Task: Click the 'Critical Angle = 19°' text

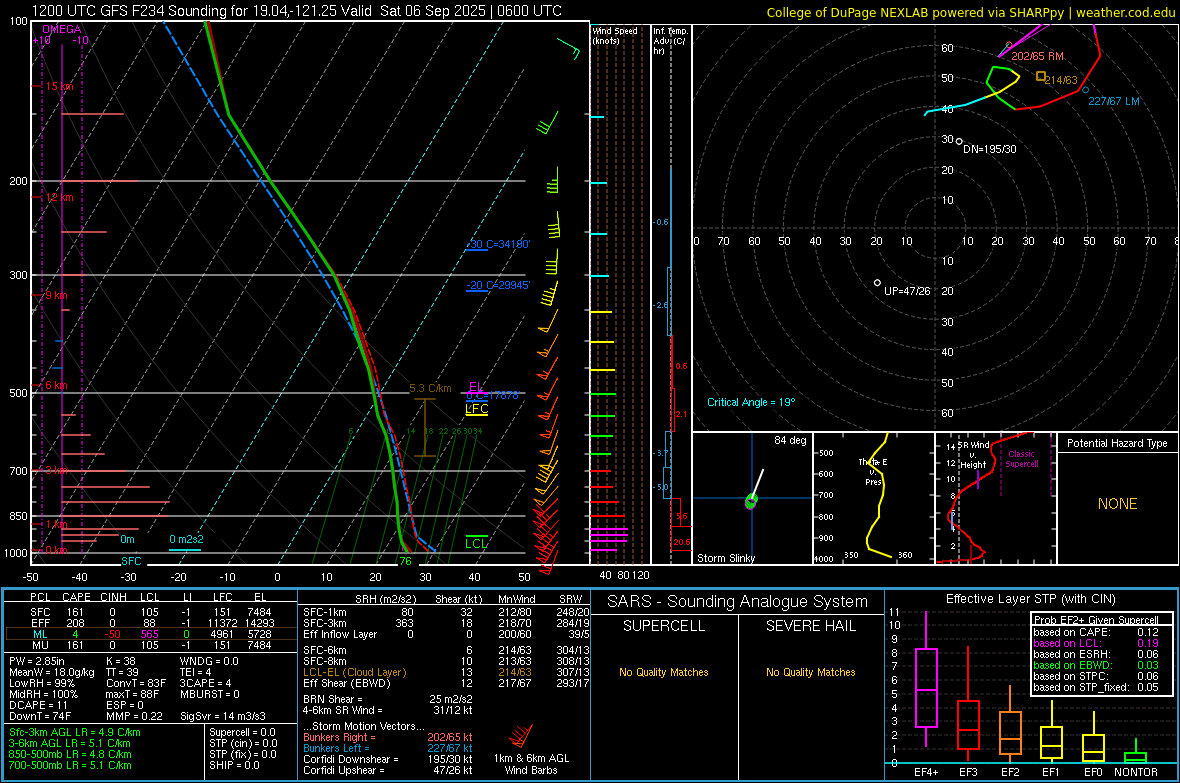Action: (x=751, y=402)
